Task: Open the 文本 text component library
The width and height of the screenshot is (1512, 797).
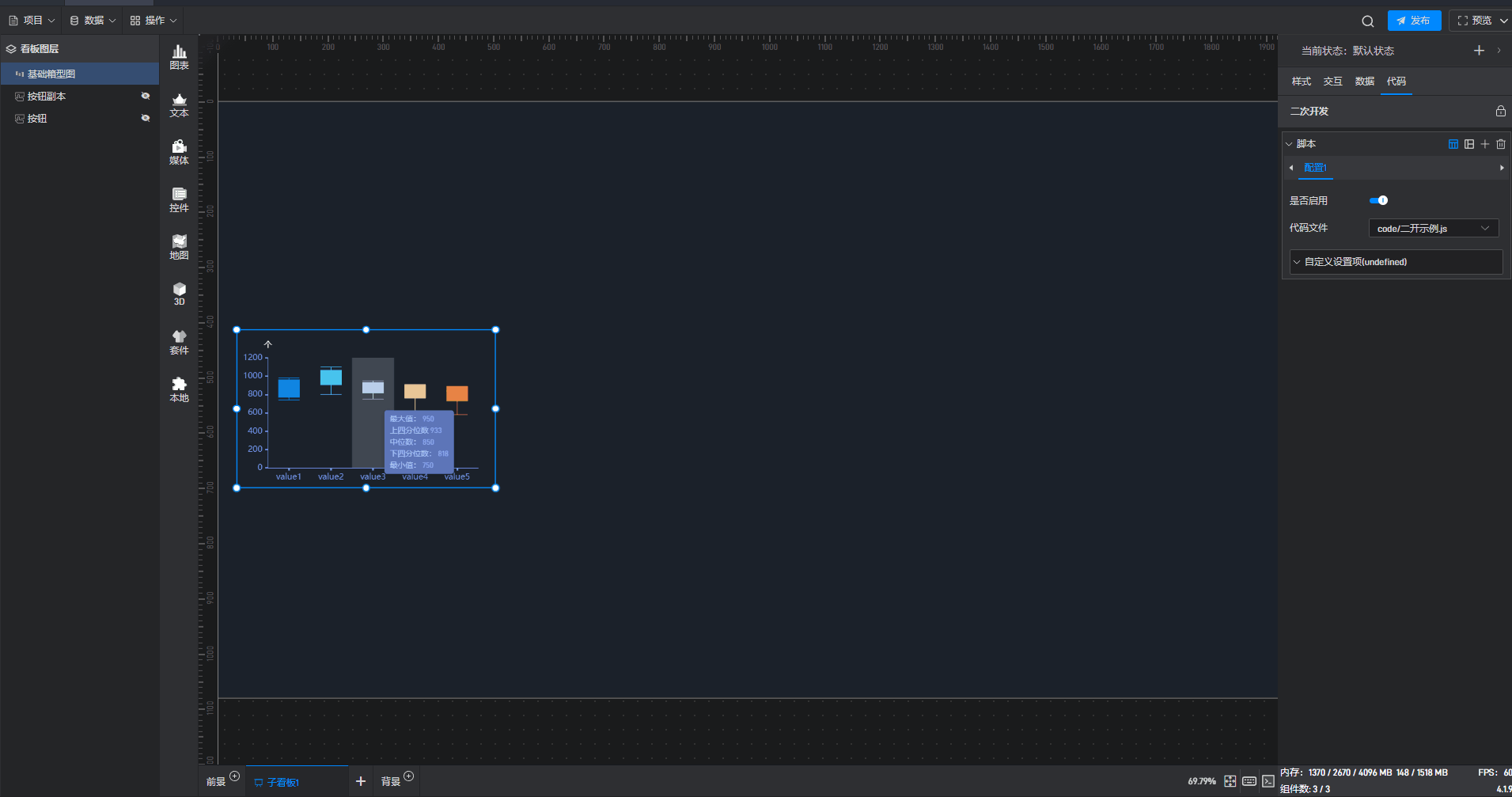Action: pos(180,104)
